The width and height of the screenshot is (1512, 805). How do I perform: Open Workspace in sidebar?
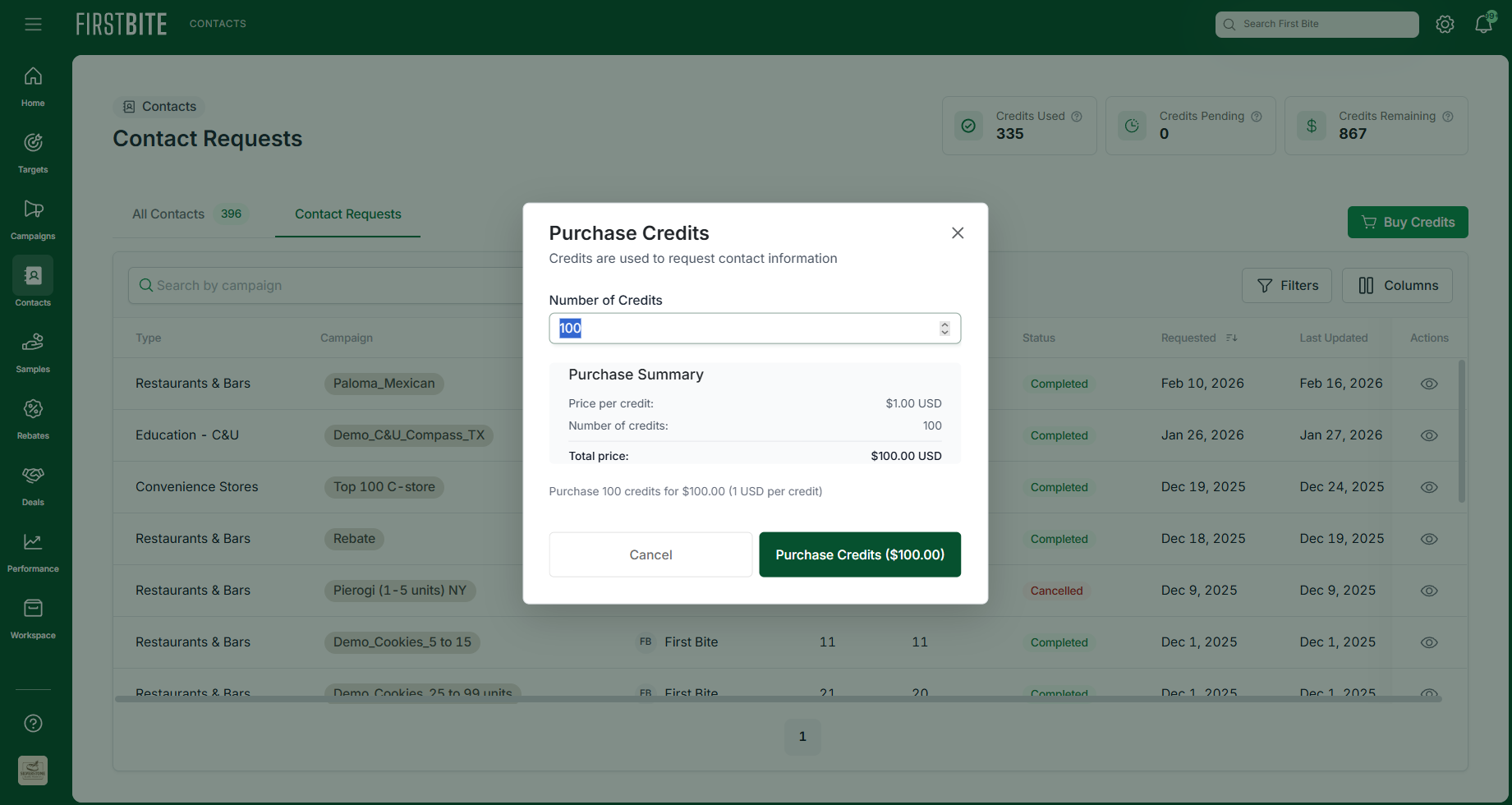point(33,619)
